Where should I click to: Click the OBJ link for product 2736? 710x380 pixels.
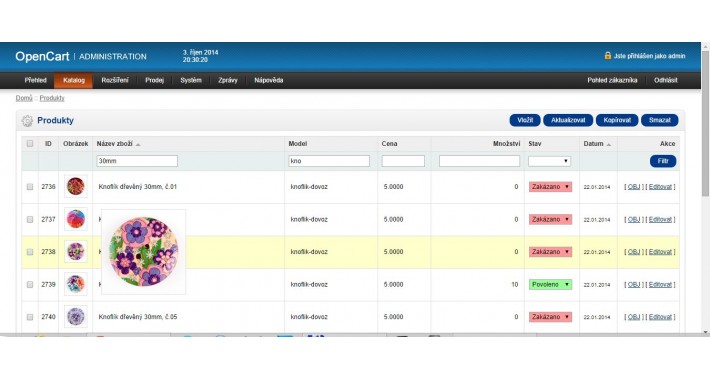(634, 187)
